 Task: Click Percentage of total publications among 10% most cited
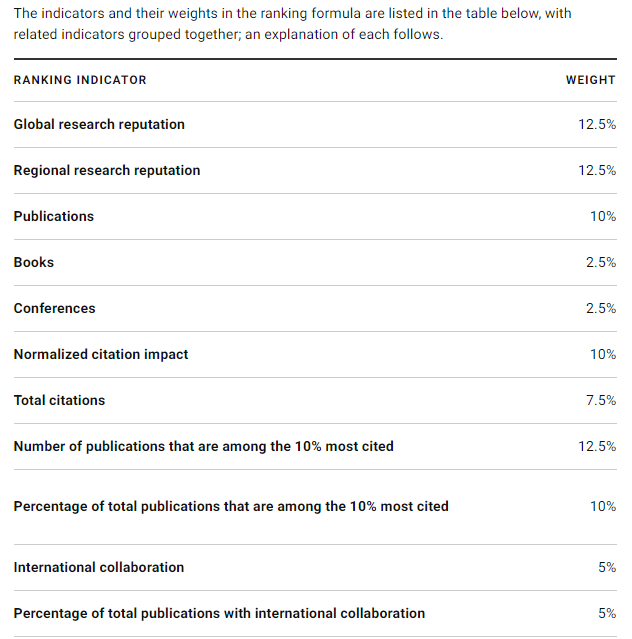pyautogui.click(x=231, y=507)
